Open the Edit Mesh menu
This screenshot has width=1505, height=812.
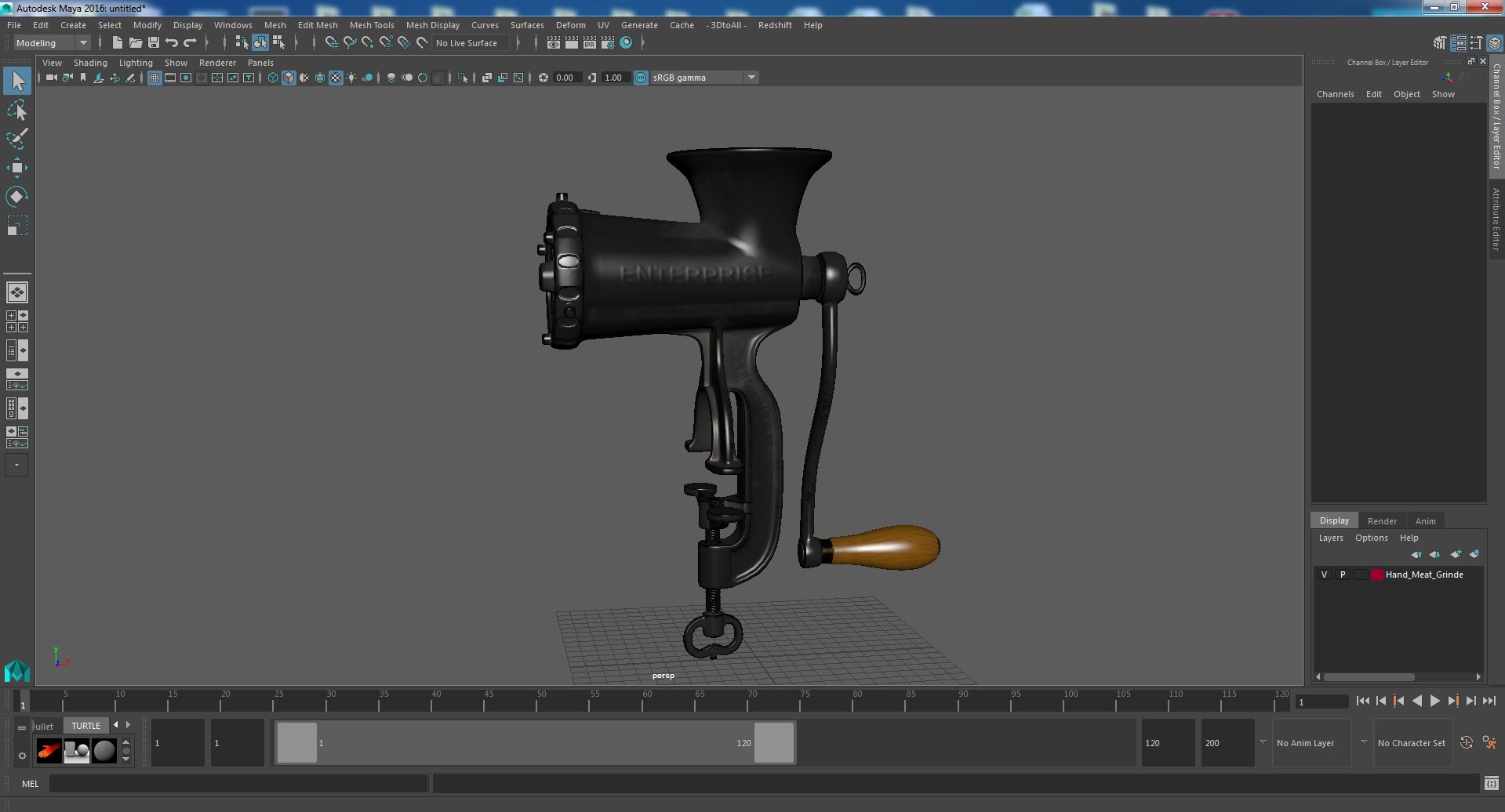click(x=318, y=25)
